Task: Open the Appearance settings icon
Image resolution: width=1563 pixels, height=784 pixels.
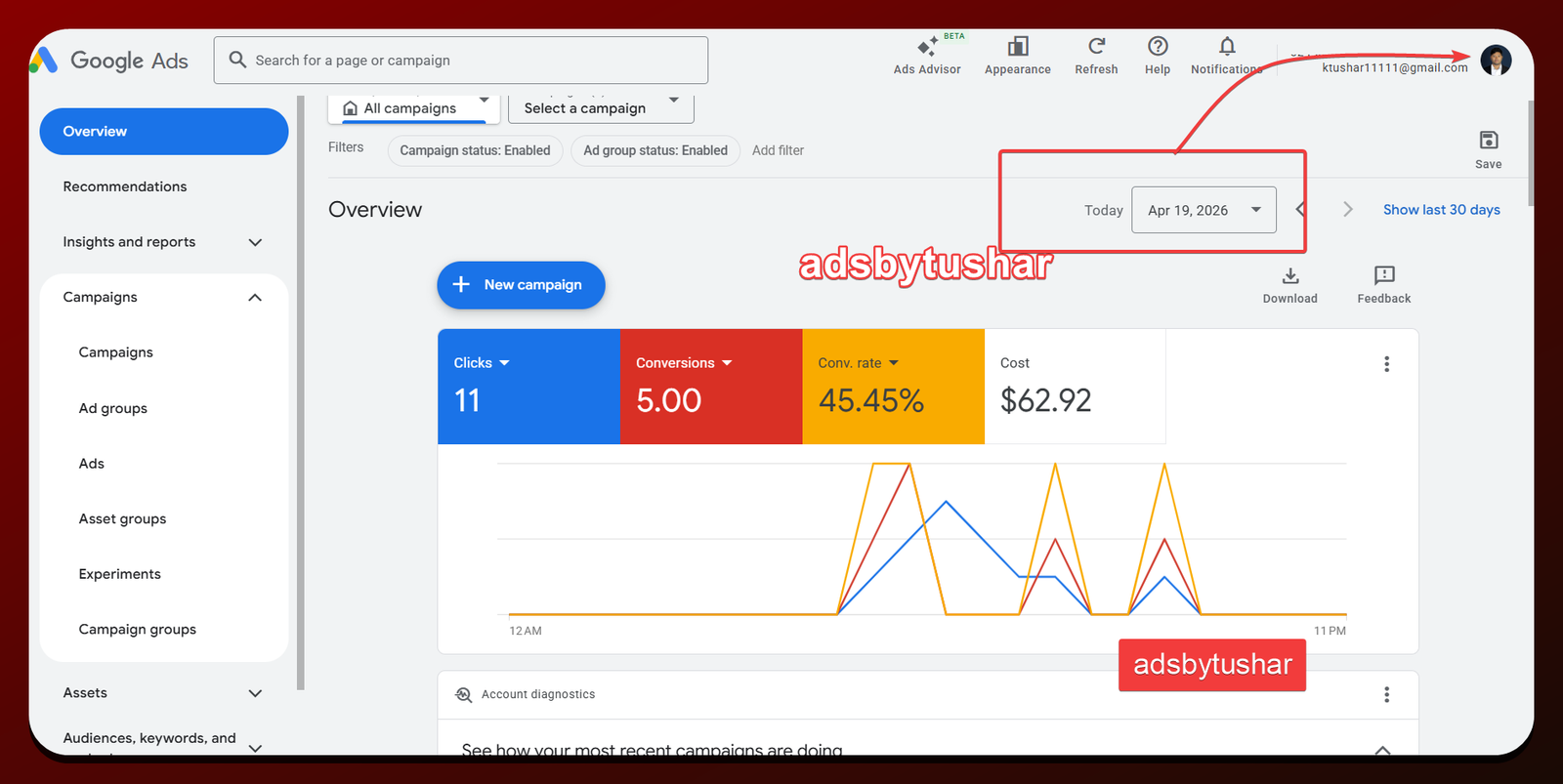Action: [1017, 56]
